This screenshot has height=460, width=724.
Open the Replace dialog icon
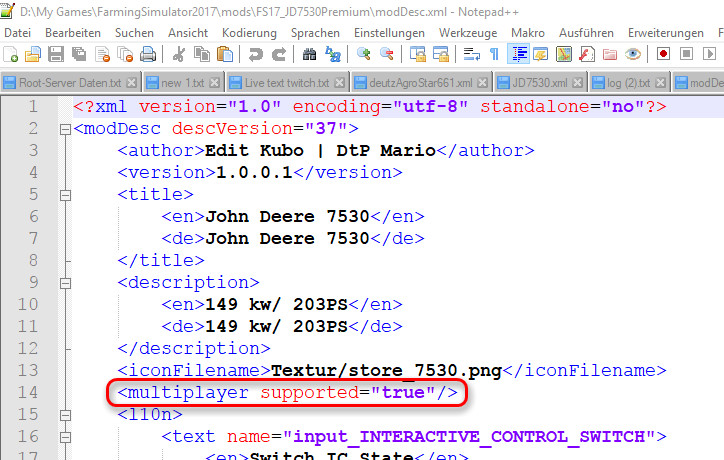[x=332, y=54]
